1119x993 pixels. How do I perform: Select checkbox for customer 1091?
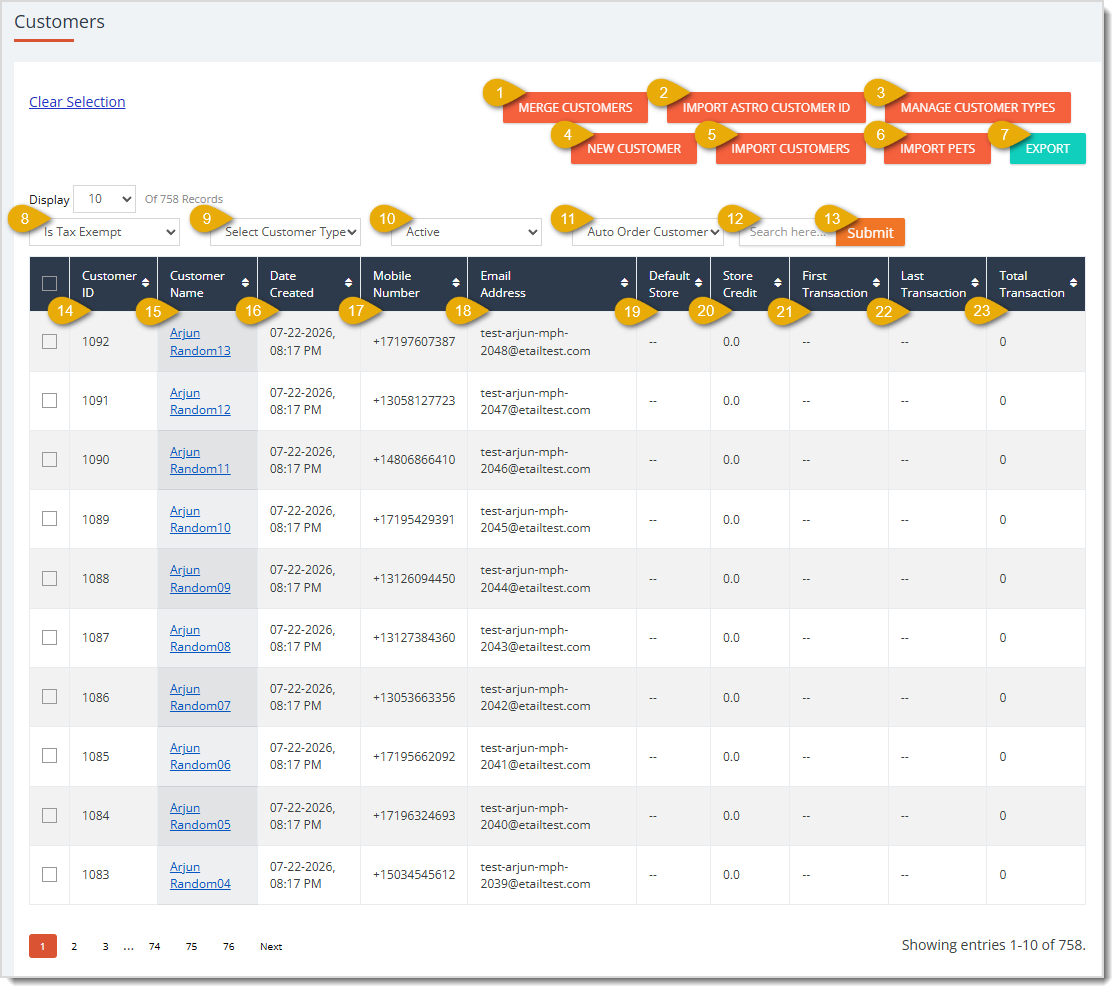coord(49,401)
